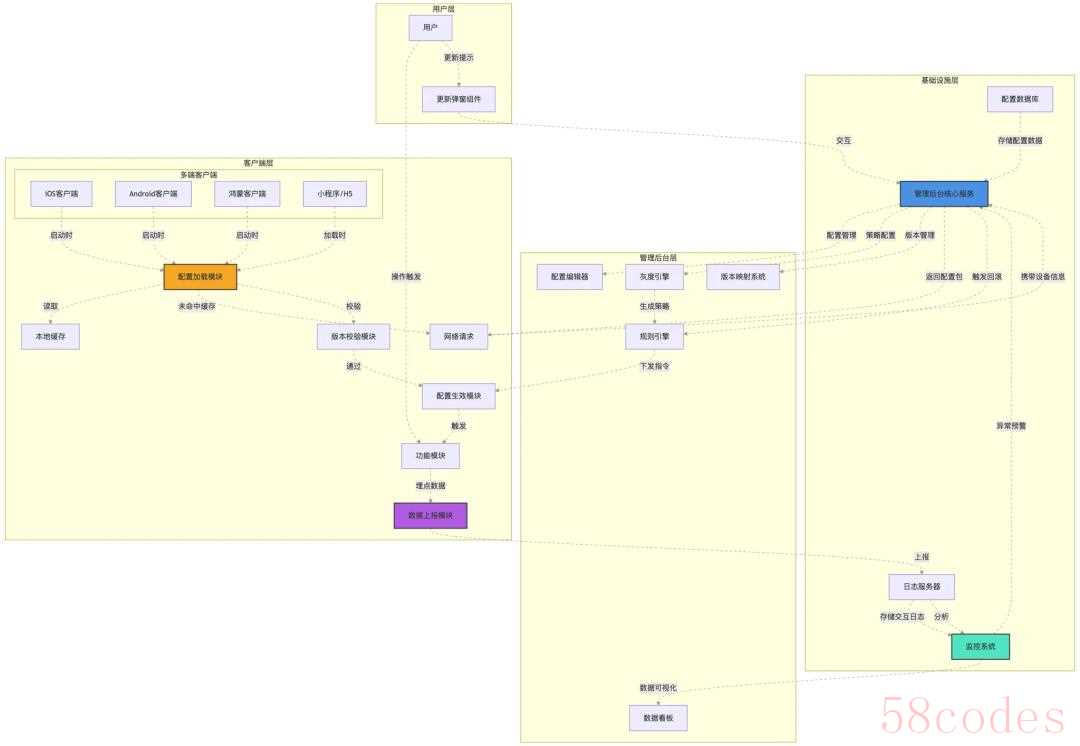
Task: Click the 用户层 group title
Action: [x=444, y=9]
